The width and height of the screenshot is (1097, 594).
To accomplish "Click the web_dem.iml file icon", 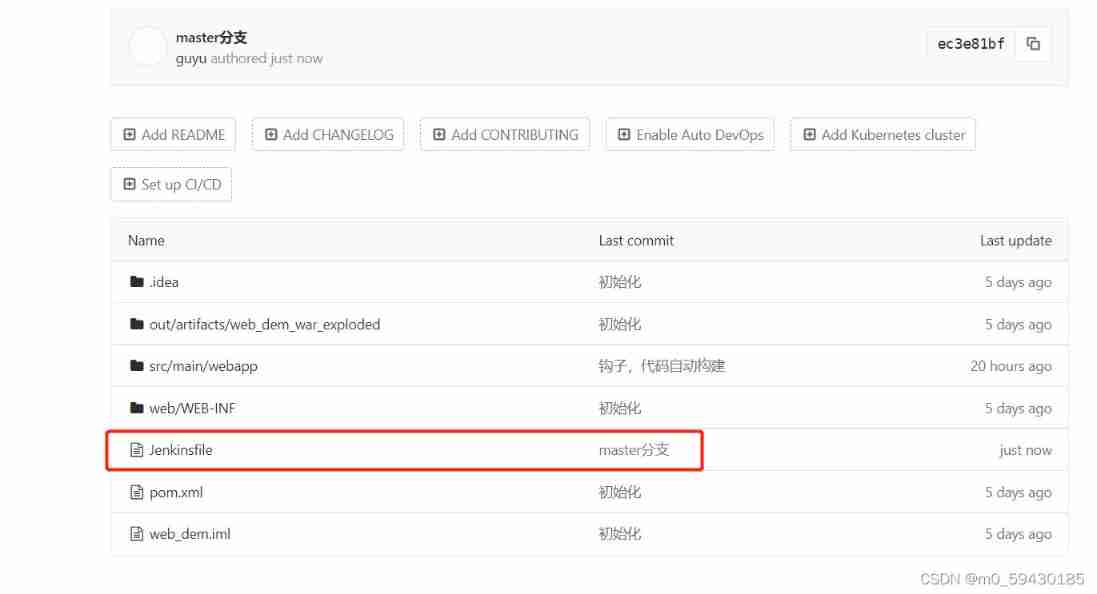I will (x=137, y=534).
